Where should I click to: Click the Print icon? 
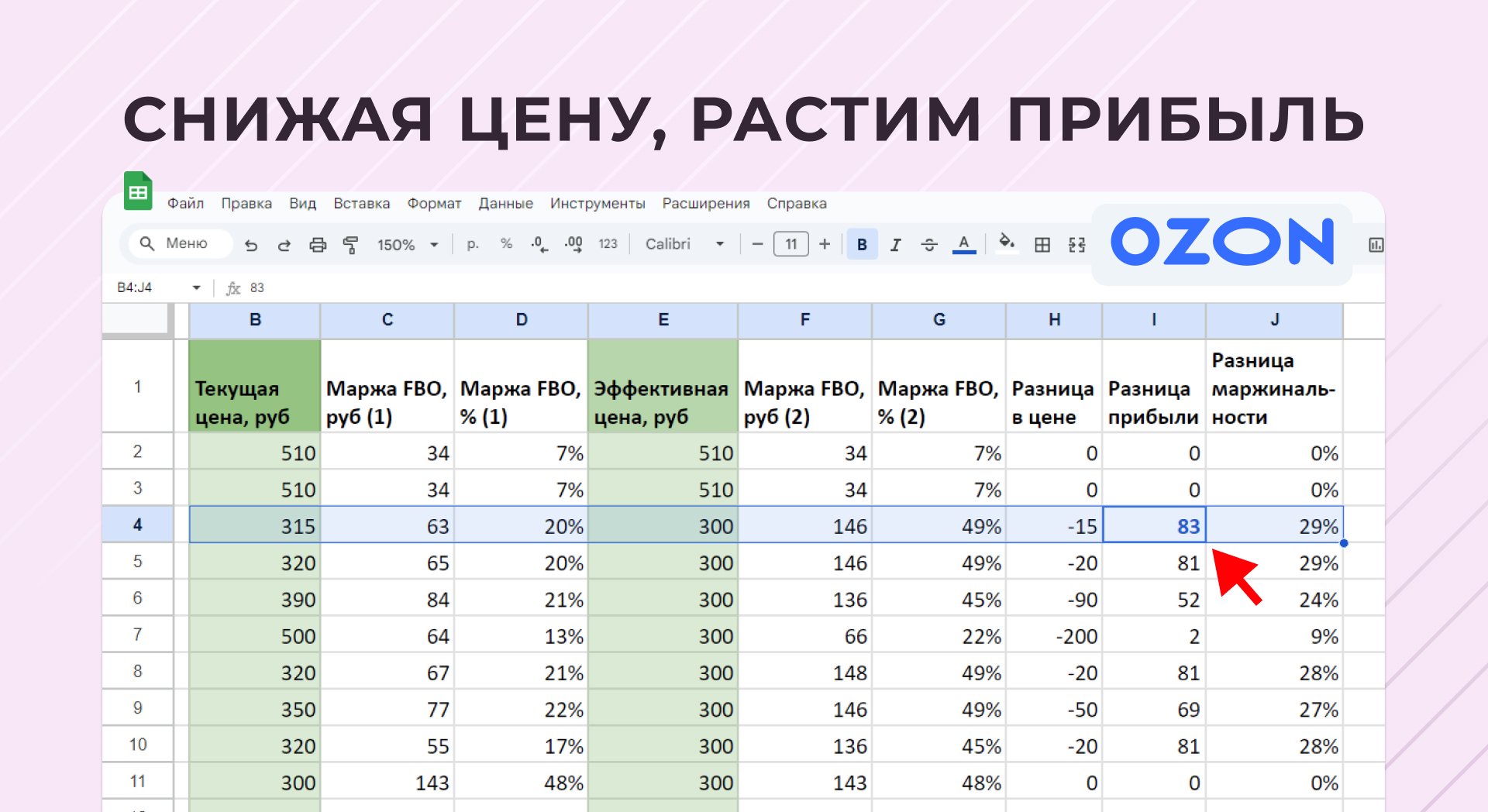pyautogui.click(x=318, y=245)
